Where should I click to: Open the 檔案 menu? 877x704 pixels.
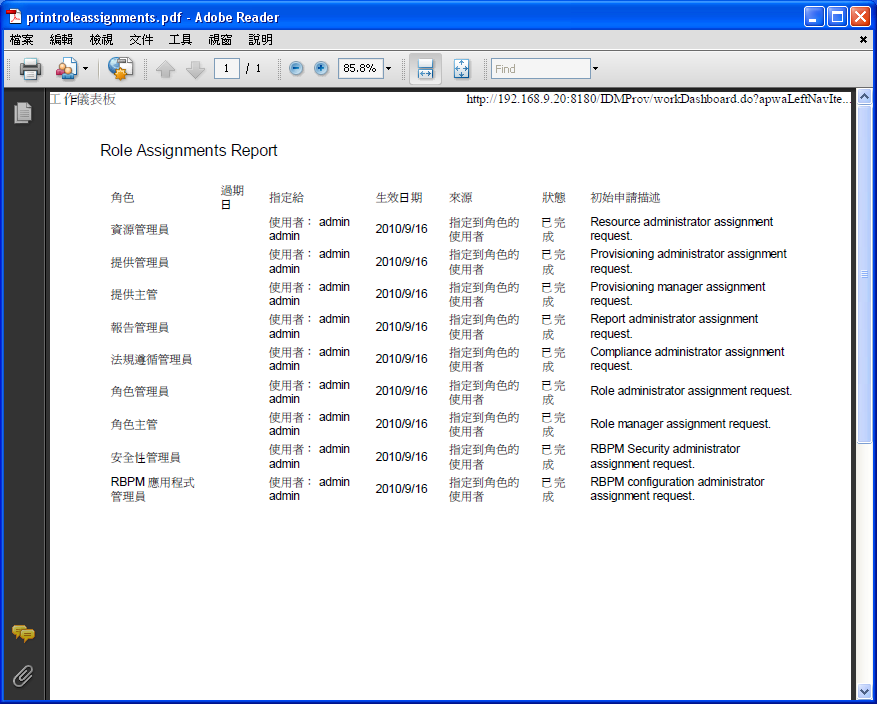click(22, 40)
